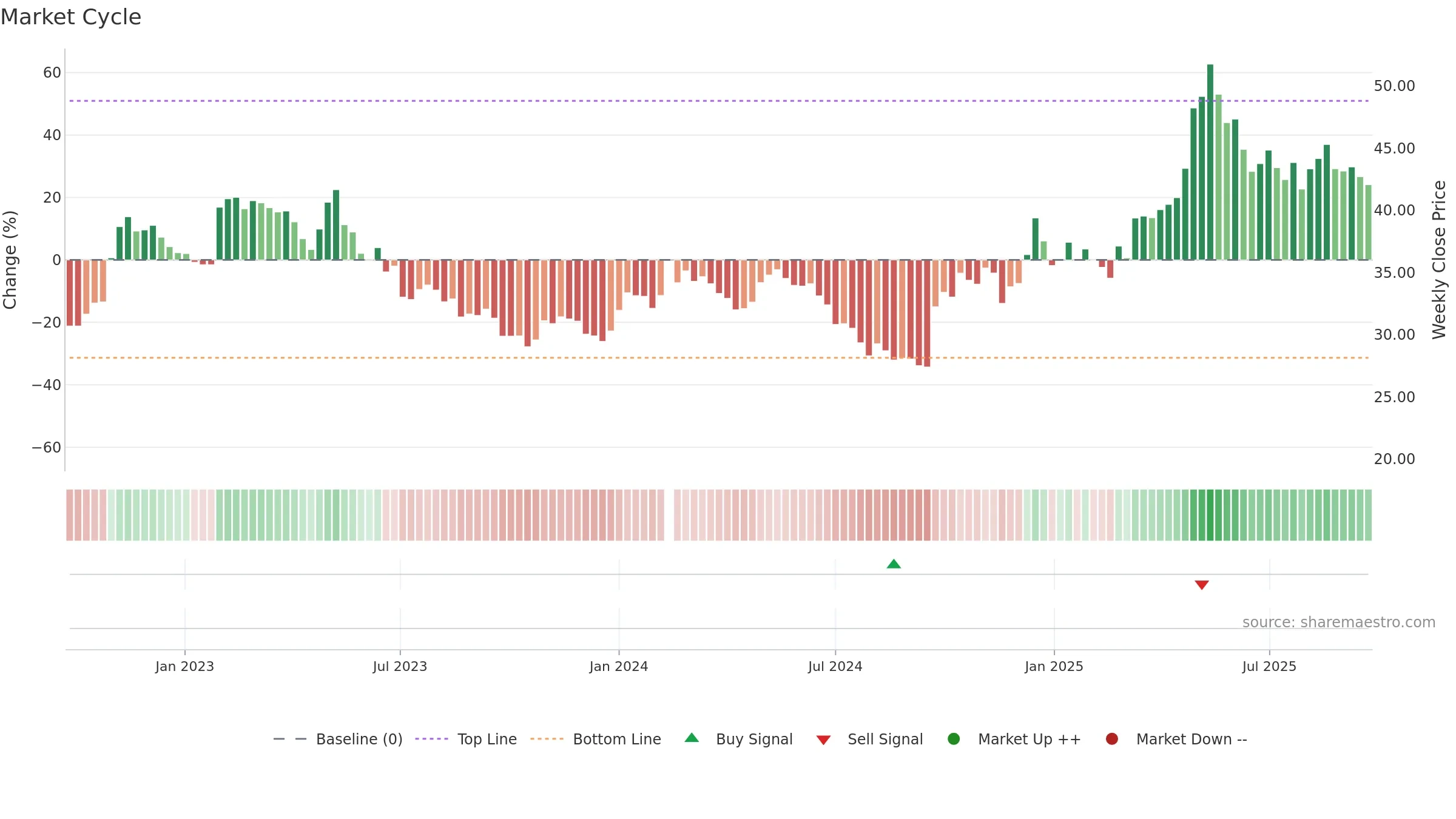Toggle the Baseline (0) legend entry
The height and width of the screenshot is (819, 1456).
(338, 739)
